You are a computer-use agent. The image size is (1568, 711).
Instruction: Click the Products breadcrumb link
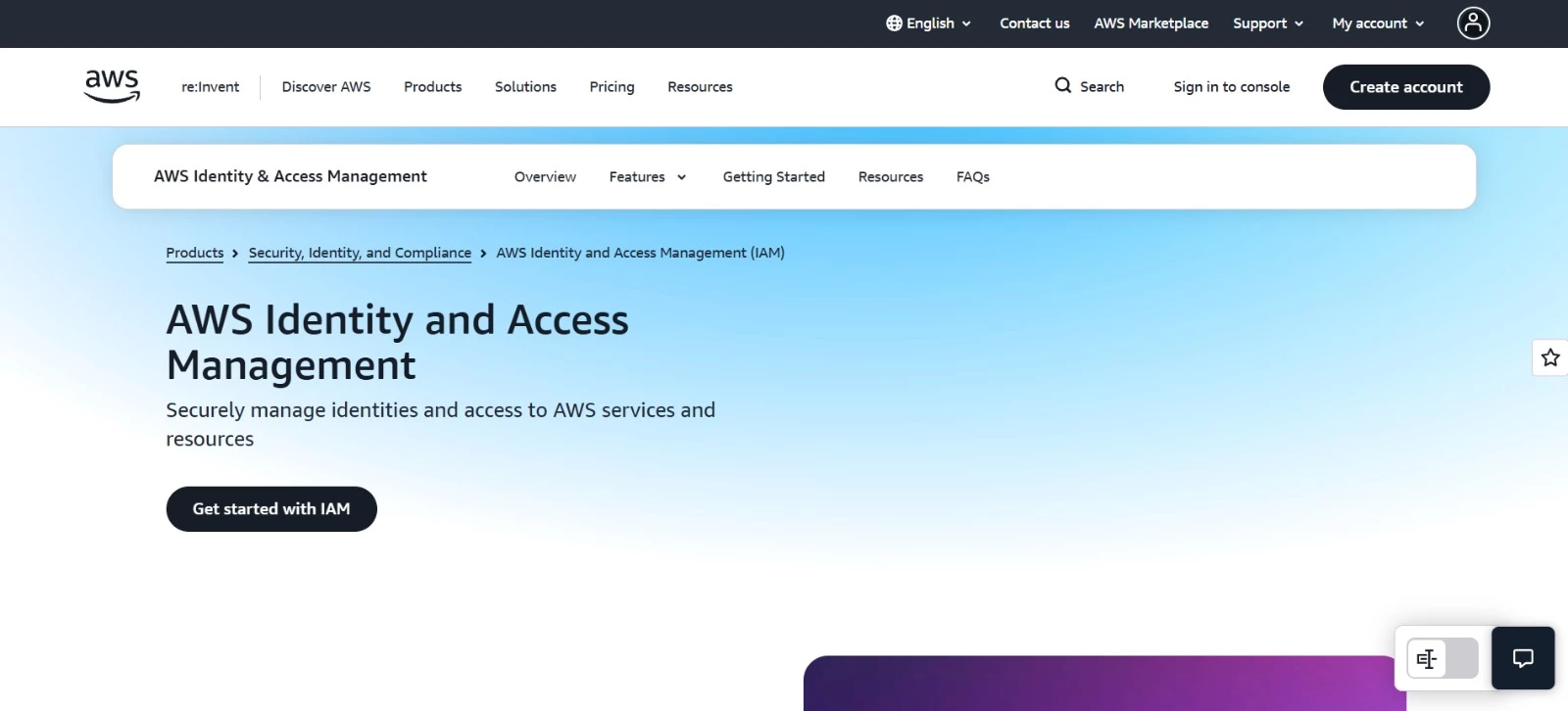pos(195,253)
